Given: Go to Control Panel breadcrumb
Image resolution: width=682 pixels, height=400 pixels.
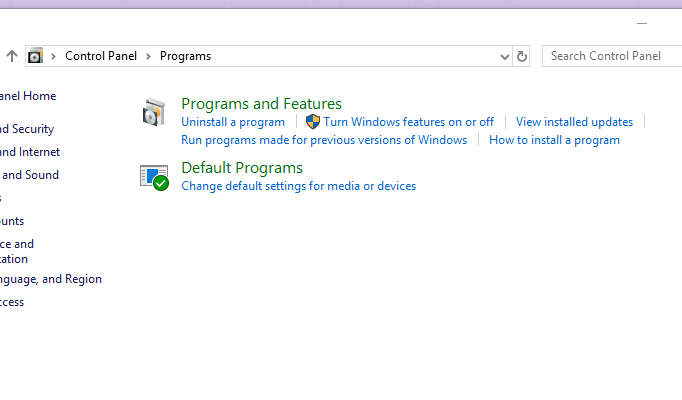Looking at the screenshot, I should point(101,56).
